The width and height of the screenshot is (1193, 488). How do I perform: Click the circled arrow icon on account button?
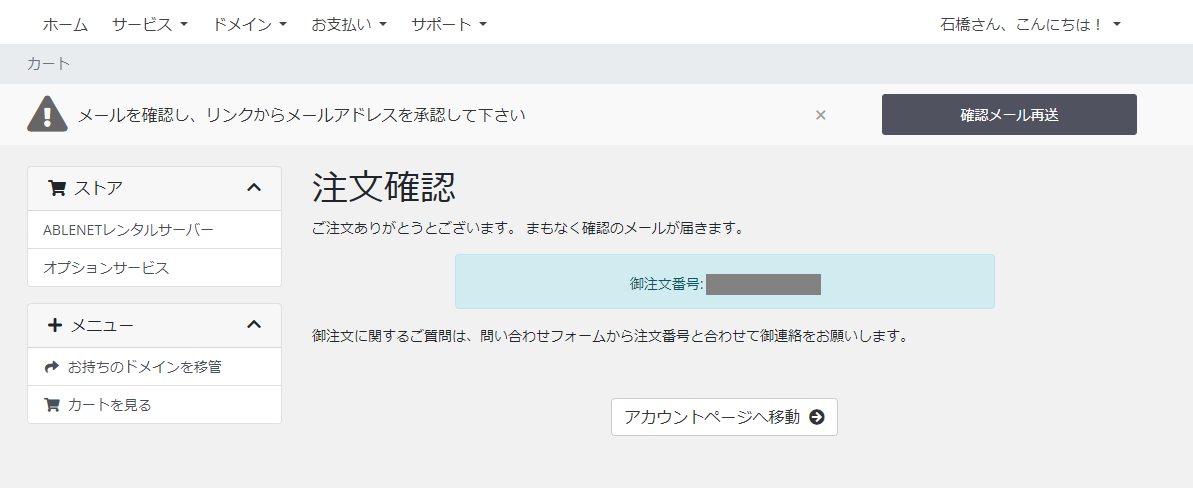817,417
